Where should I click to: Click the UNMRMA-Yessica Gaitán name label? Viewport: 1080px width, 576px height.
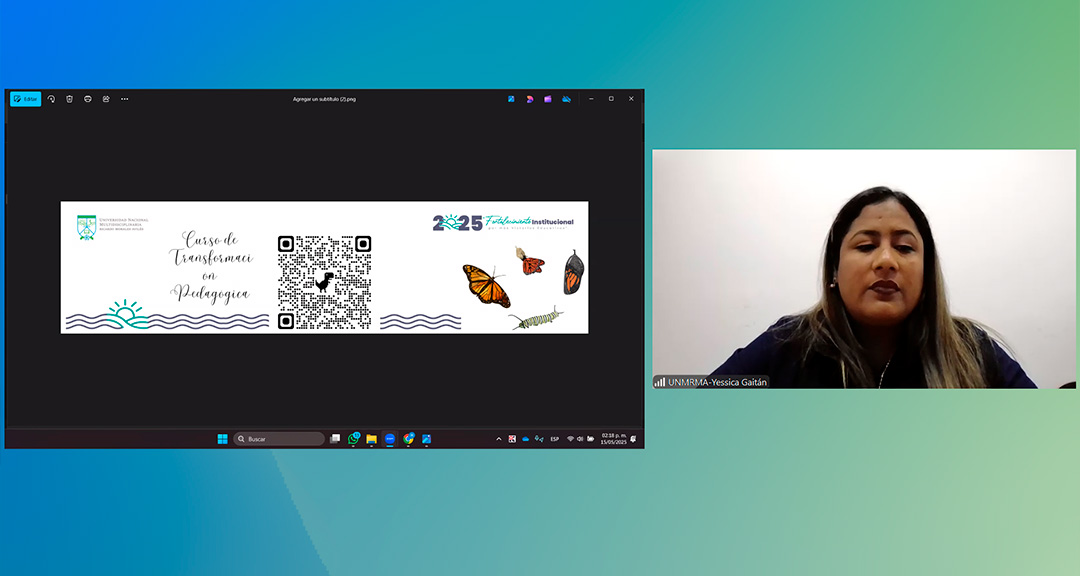coord(717,382)
